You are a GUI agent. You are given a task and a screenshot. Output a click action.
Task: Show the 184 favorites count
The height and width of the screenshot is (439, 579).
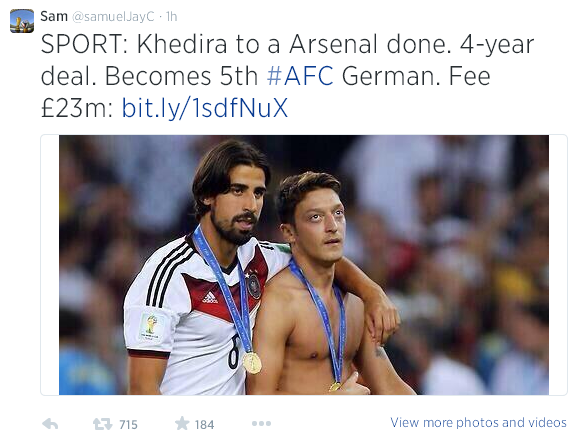204,425
